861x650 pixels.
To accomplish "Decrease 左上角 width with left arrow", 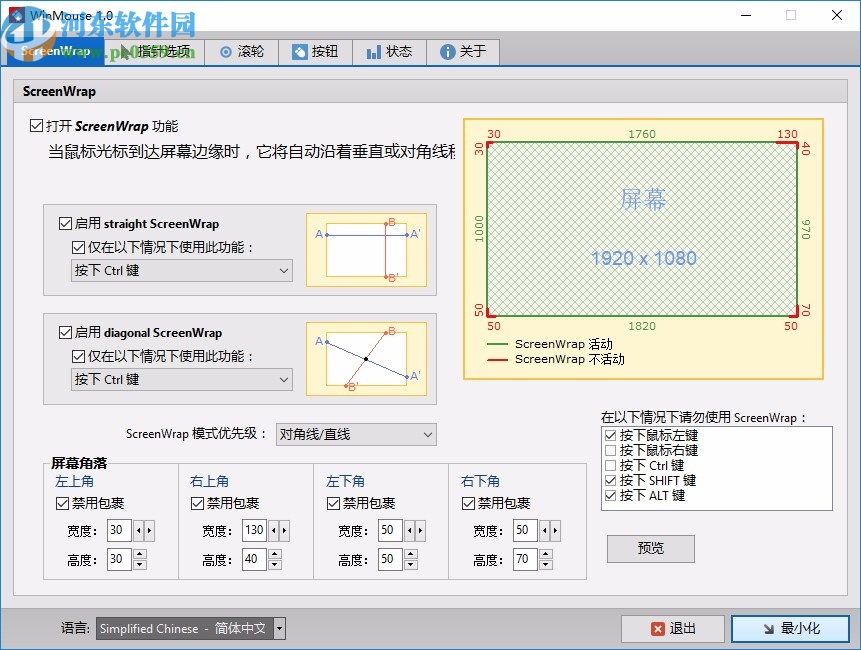I will coord(138,530).
